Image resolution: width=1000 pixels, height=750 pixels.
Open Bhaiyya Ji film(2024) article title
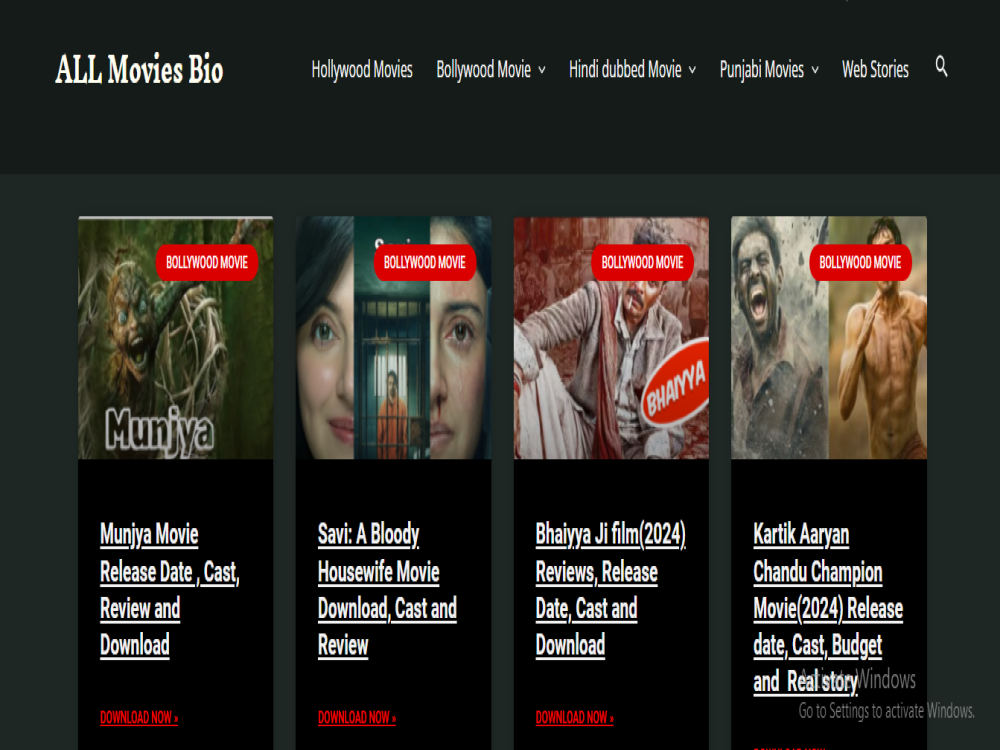coord(611,589)
